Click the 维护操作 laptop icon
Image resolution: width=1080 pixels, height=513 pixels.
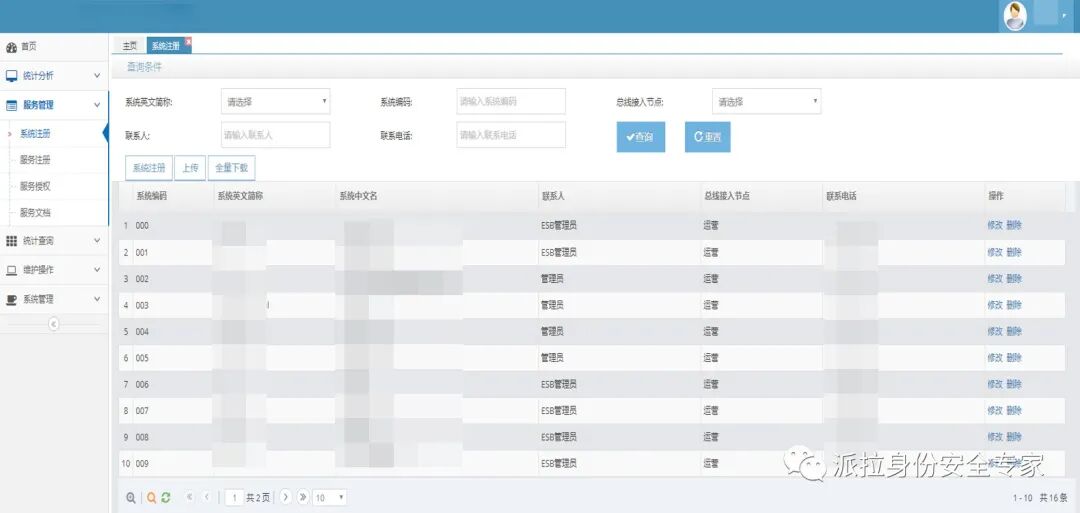[x=11, y=270]
